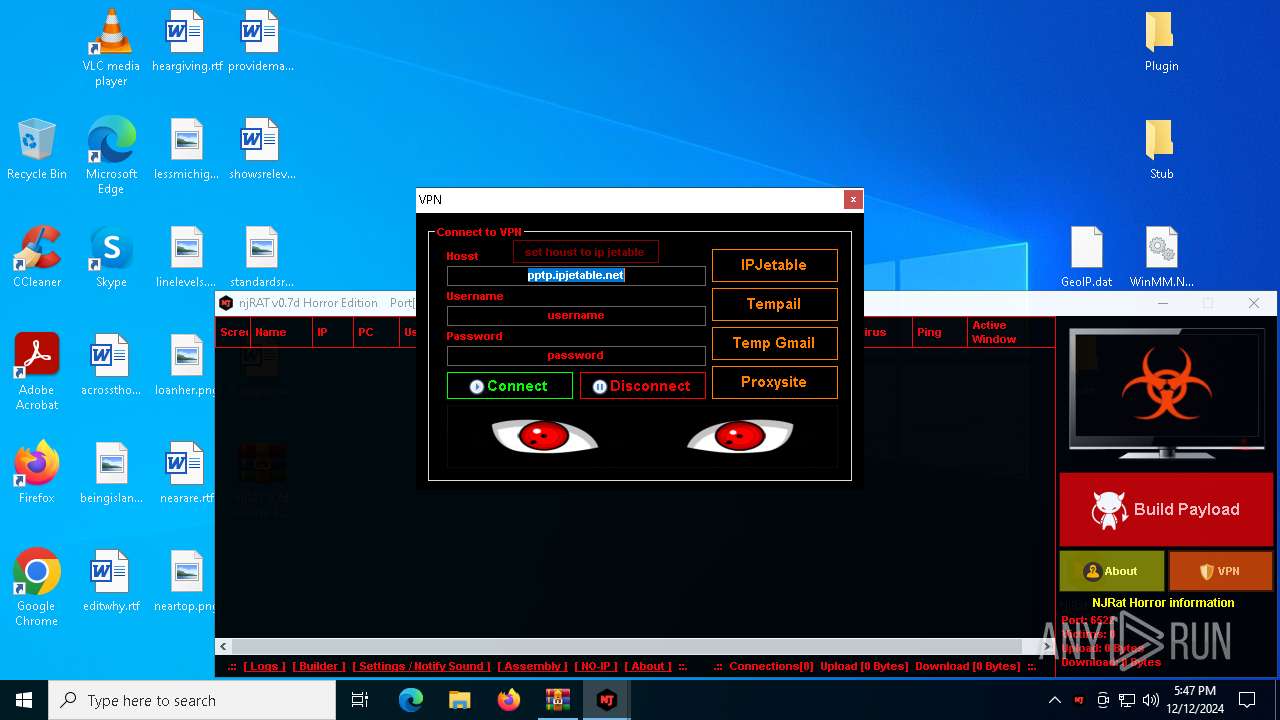The width and height of the screenshot is (1280, 720).
Task: Open nearare.rtf document icon
Action: [x=187, y=473]
